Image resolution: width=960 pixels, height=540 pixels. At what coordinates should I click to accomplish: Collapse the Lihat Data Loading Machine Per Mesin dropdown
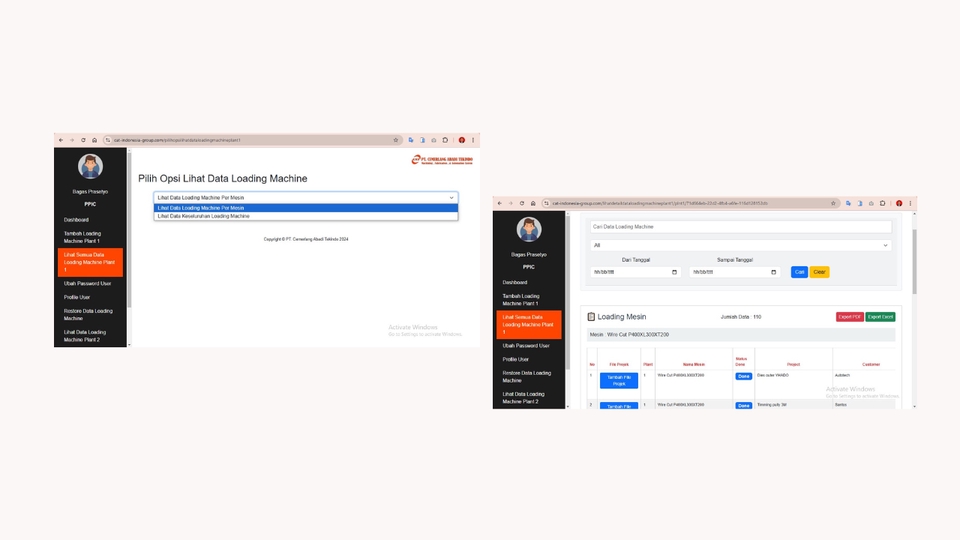click(306, 198)
